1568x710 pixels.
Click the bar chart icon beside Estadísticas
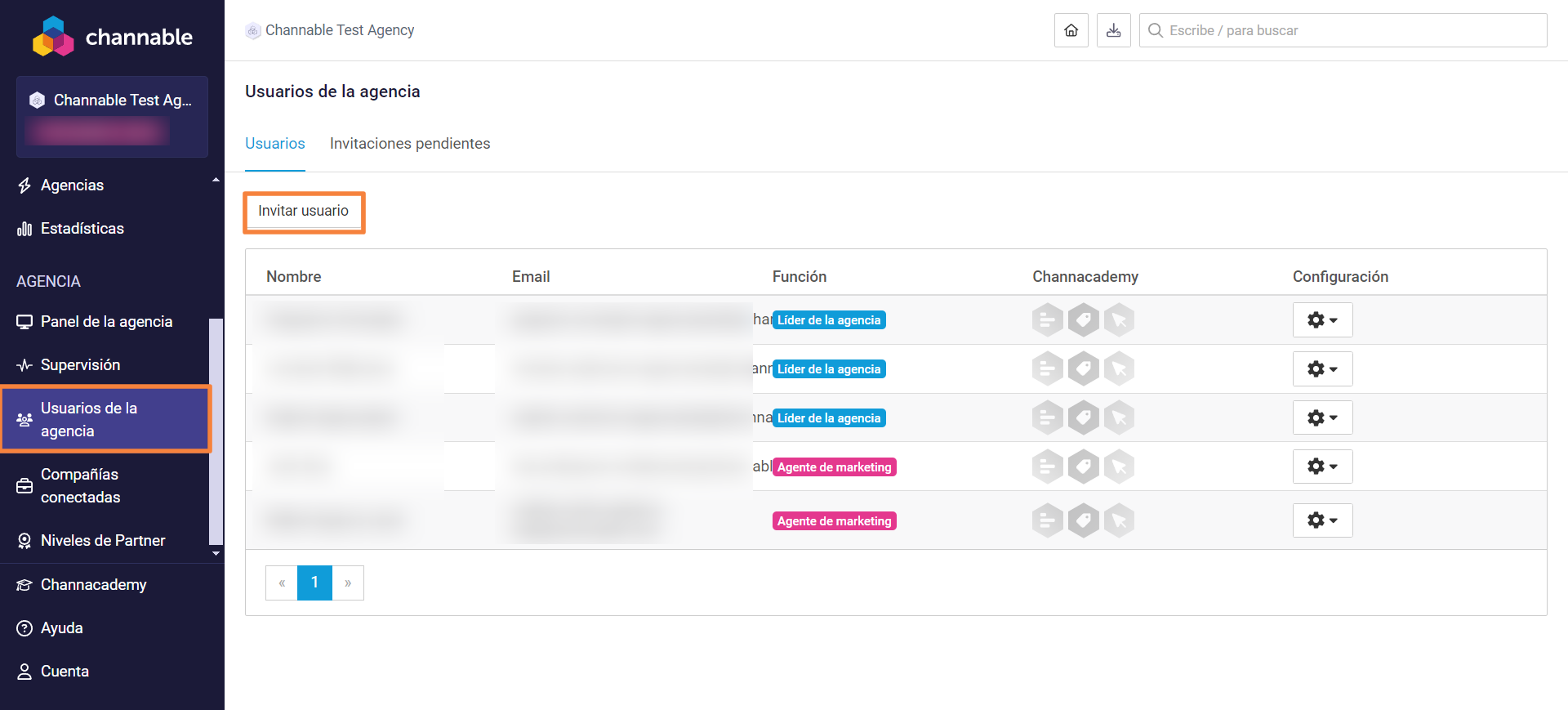tap(24, 229)
